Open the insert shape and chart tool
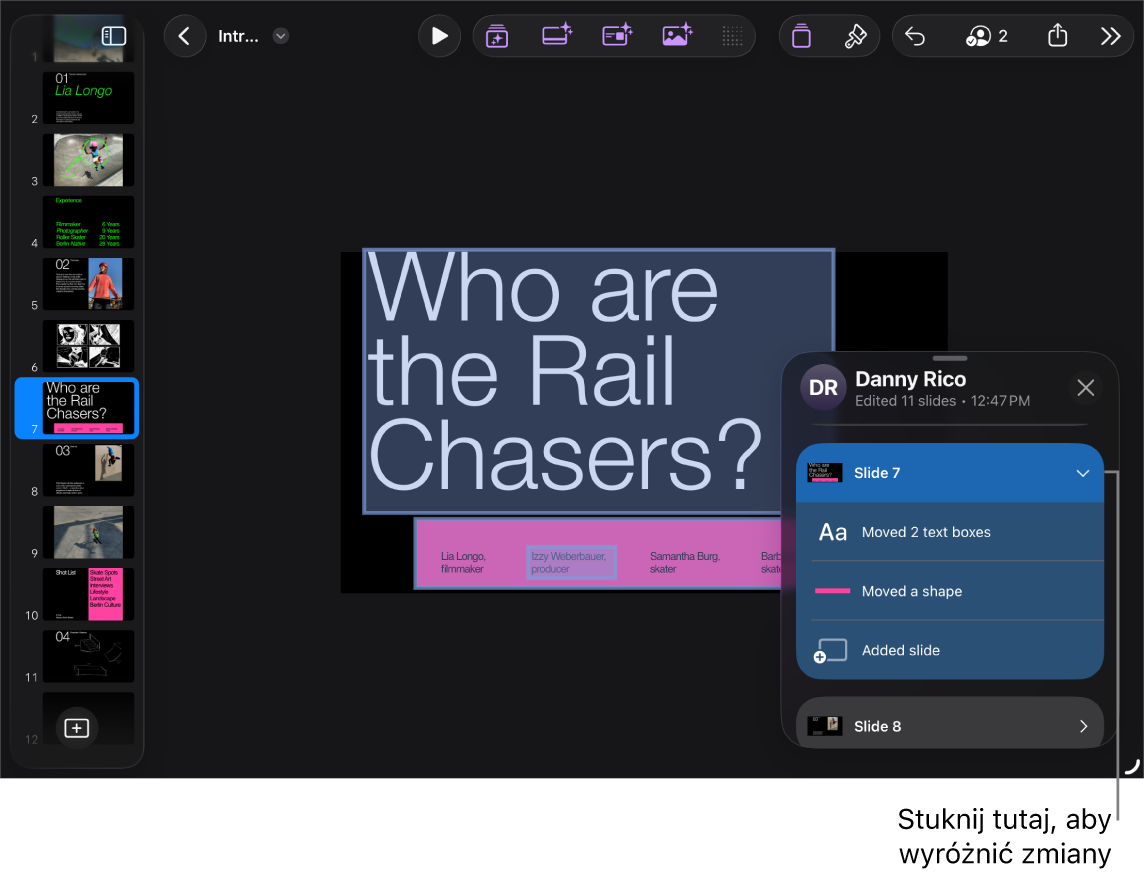Screen dimensions: 1144x872 [x=617, y=35]
